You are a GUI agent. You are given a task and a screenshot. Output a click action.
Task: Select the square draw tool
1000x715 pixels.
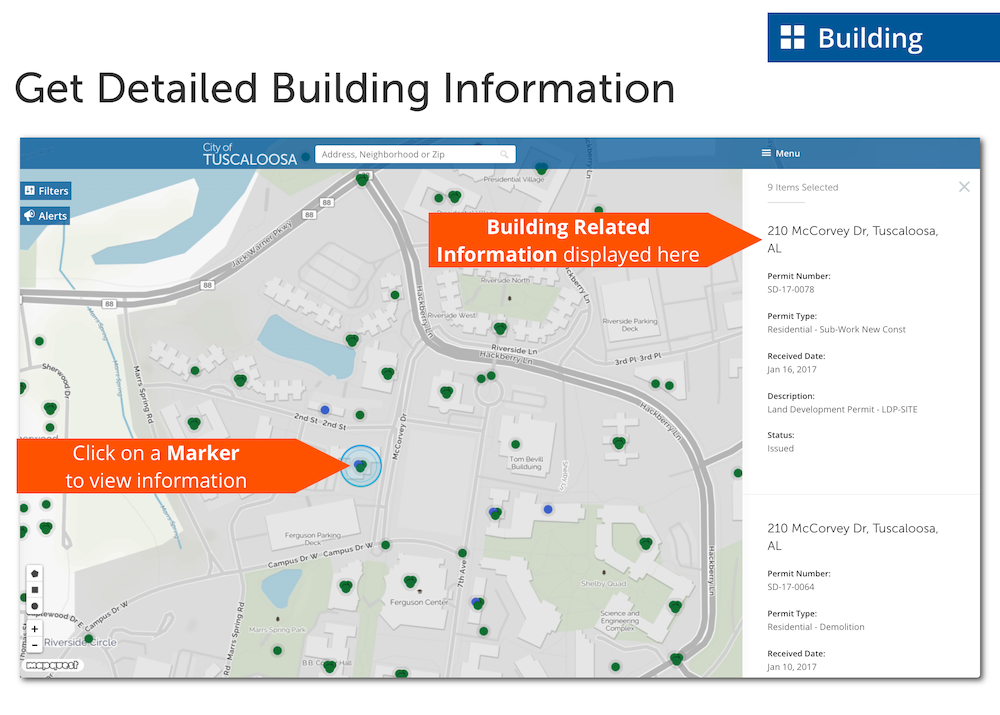(x=34, y=590)
